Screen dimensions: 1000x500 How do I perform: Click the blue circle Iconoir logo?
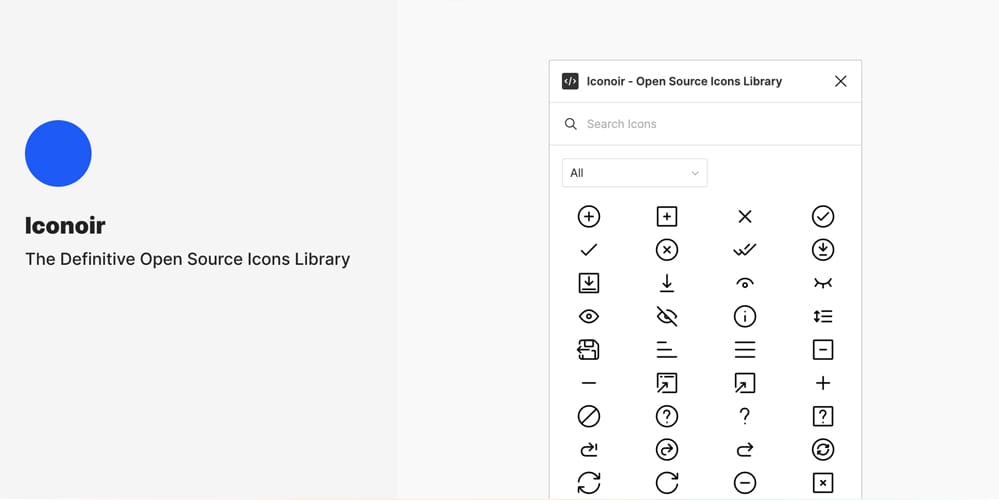tap(58, 153)
